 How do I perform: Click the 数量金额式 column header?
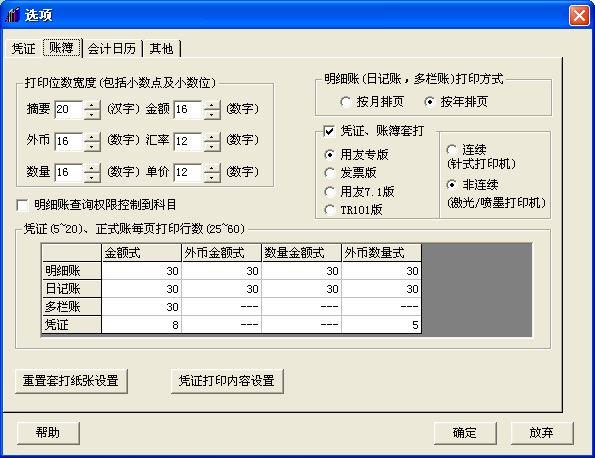pyautogui.click(x=302, y=253)
